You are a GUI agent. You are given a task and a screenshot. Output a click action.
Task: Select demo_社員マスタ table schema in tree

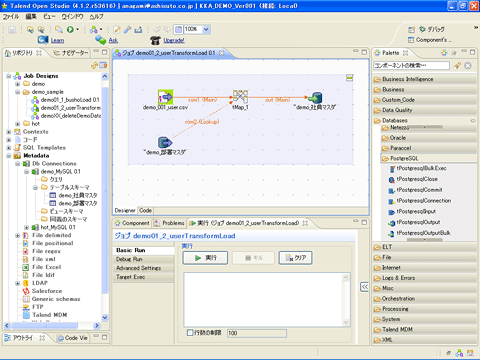tap(73, 195)
